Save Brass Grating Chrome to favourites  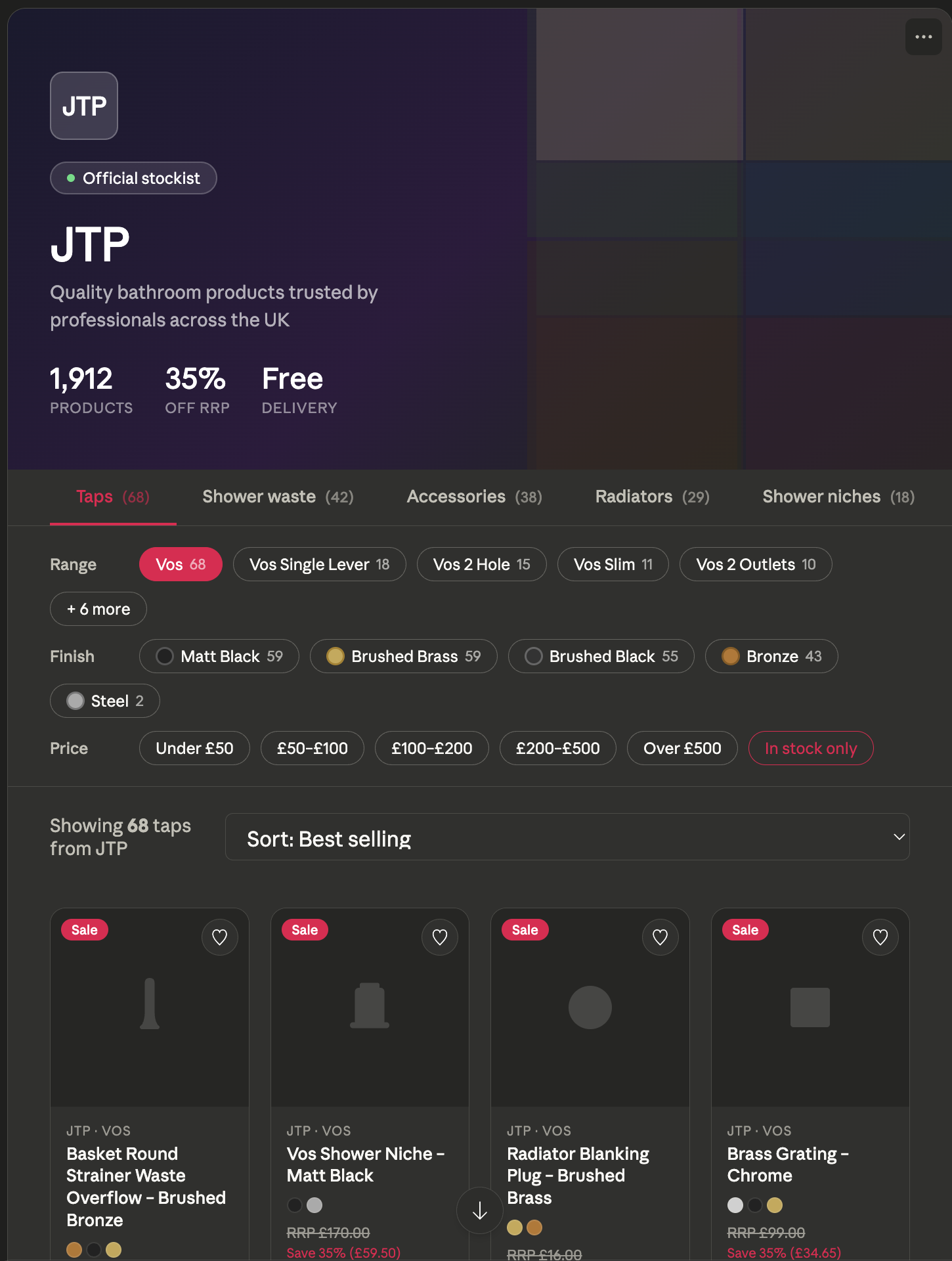coord(880,937)
